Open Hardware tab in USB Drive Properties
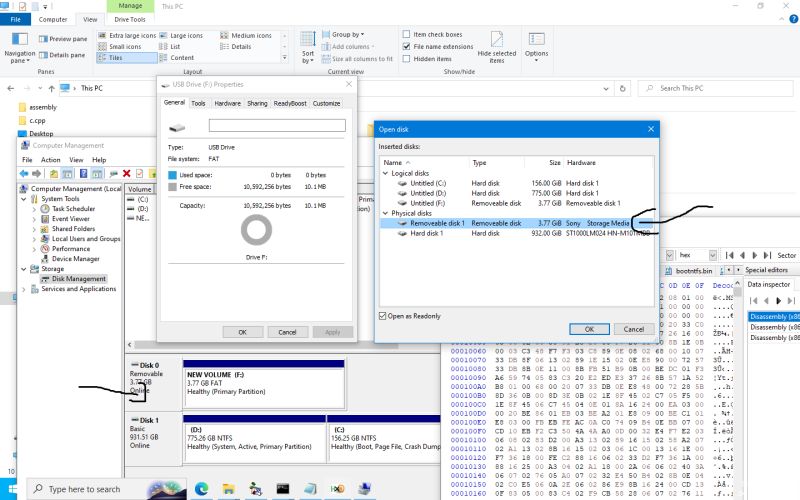The height and width of the screenshot is (500, 800). click(228, 103)
